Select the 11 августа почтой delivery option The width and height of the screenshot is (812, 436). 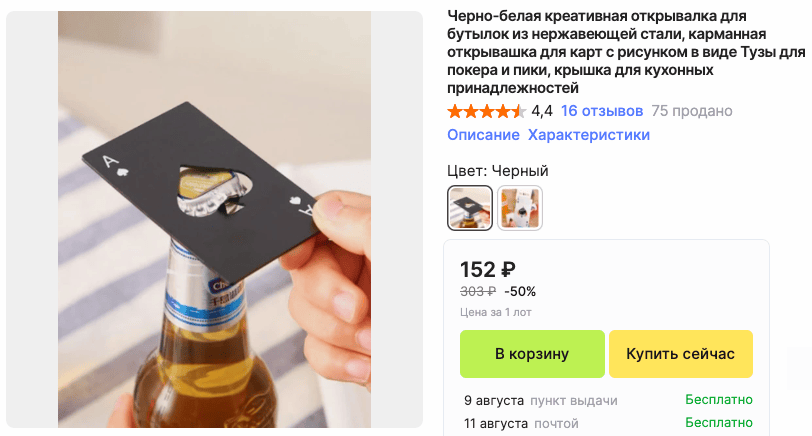tap(521, 423)
